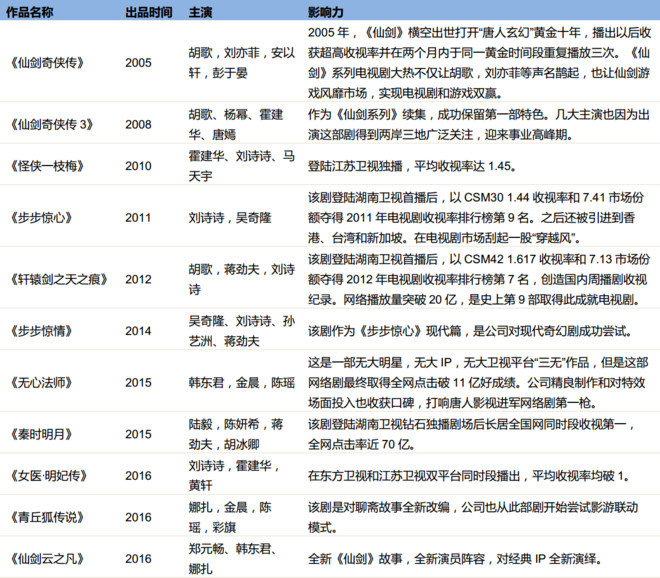Click the 2016 cell in 《女医·明妃传》 row
This screenshot has height=578, width=660.
click(138, 476)
